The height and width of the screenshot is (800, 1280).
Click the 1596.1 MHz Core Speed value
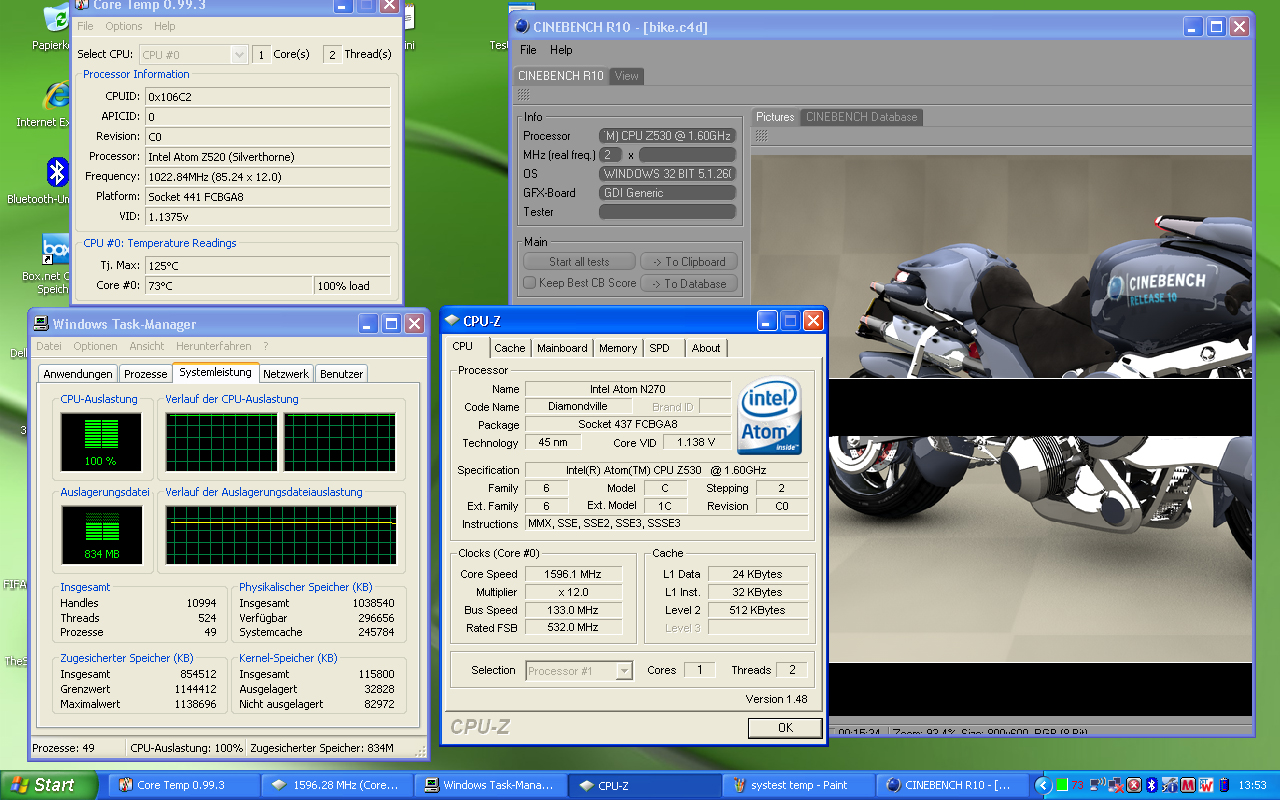click(574, 574)
